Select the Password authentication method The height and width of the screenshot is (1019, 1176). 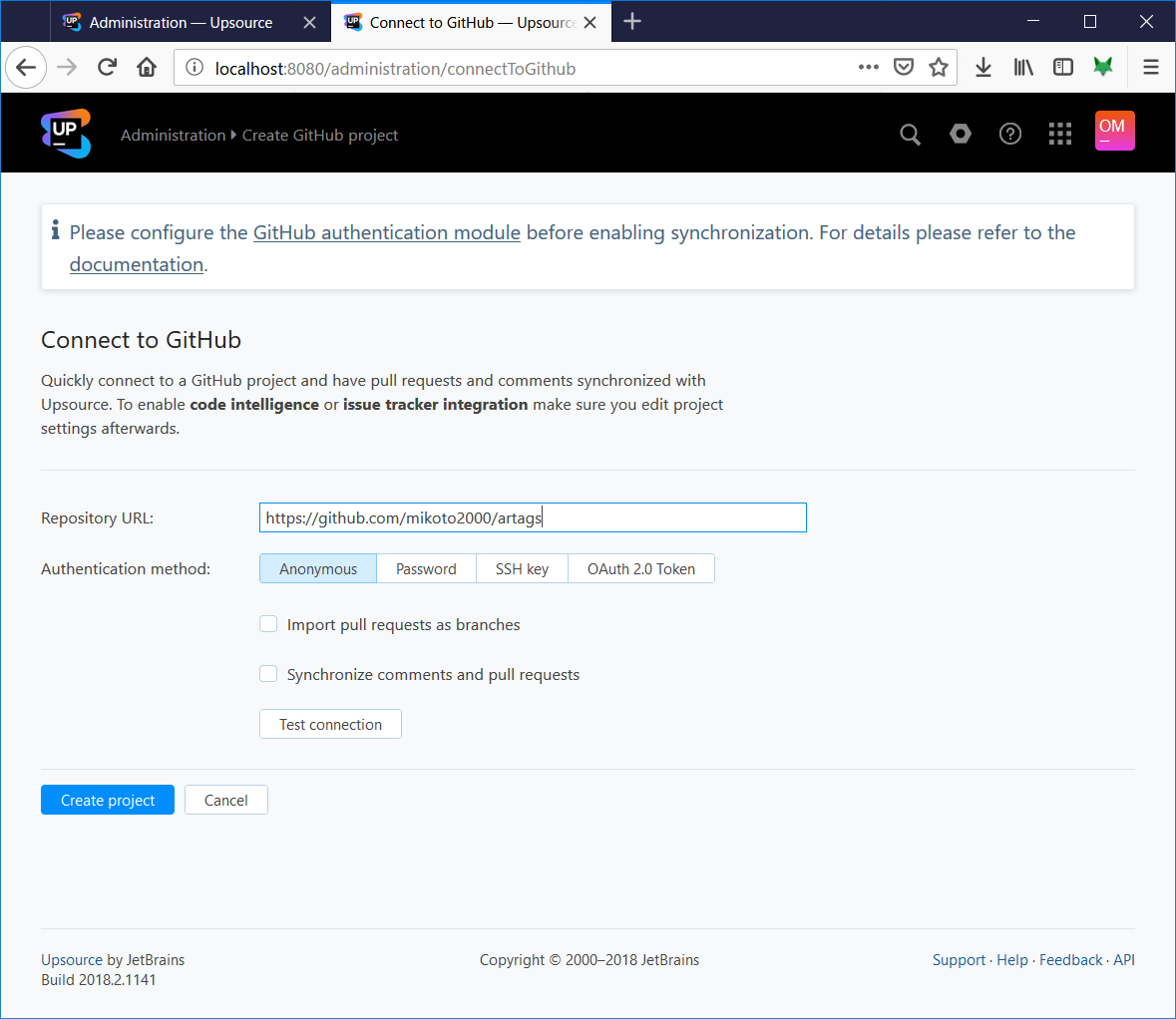426,568
